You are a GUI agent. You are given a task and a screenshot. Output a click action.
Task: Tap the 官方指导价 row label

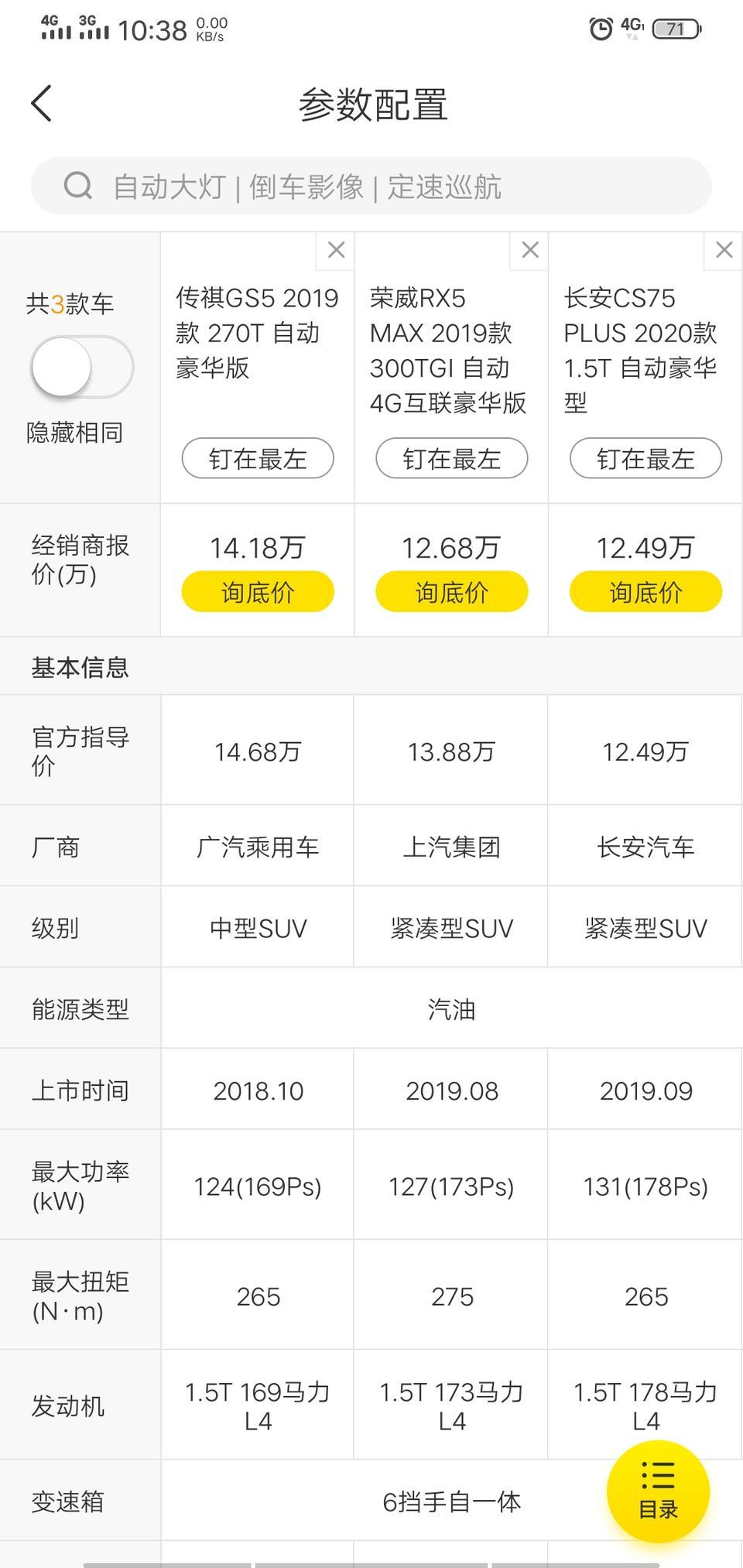pos(80,751)
